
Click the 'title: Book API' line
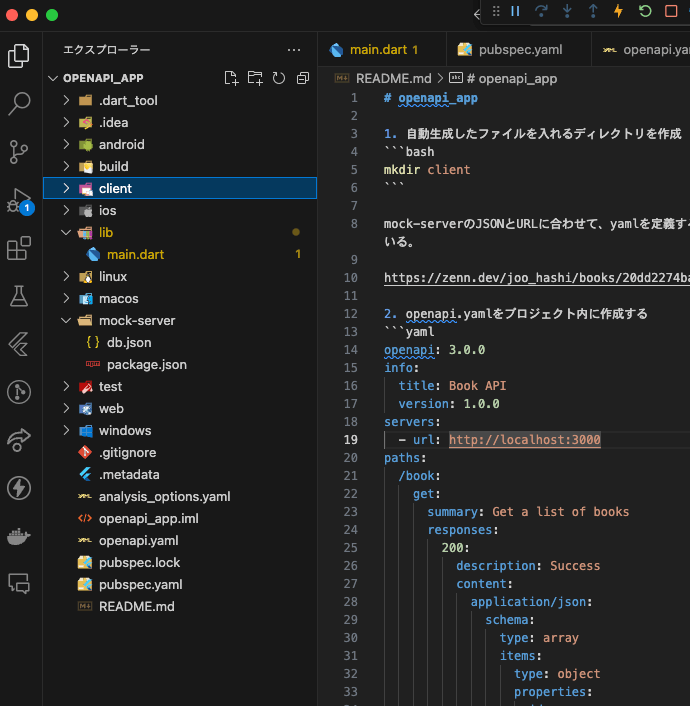click(452, 386)
